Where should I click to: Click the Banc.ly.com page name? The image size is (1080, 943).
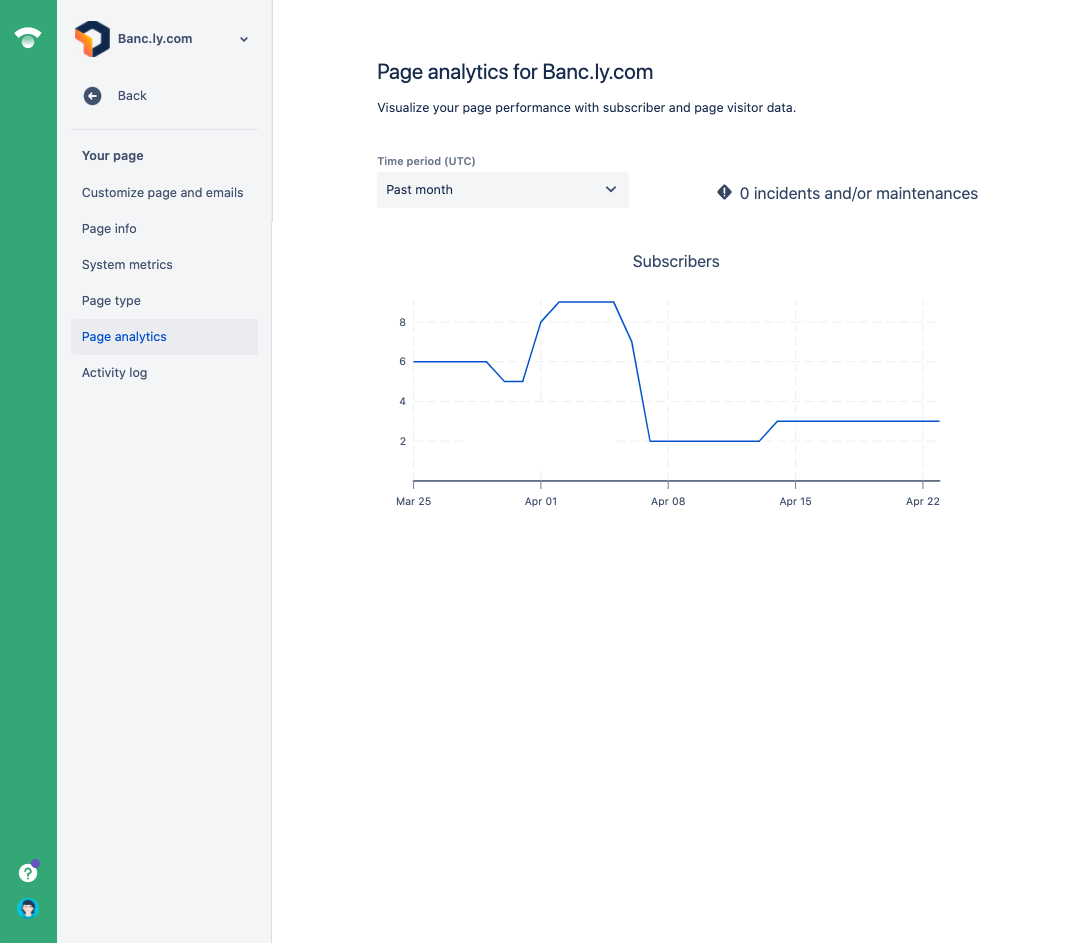pyautogui.click(x=155, y=39)
